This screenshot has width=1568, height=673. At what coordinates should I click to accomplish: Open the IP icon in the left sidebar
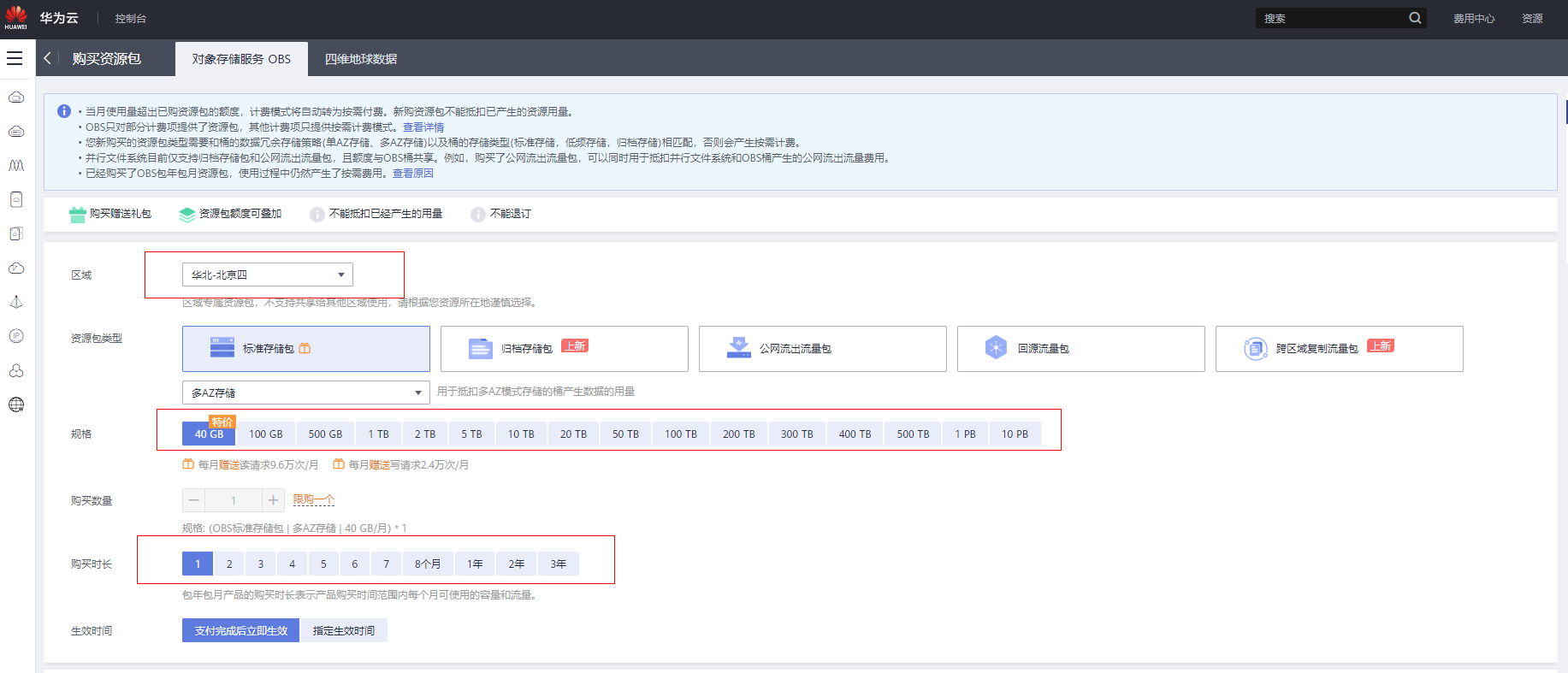pos(16,336)
